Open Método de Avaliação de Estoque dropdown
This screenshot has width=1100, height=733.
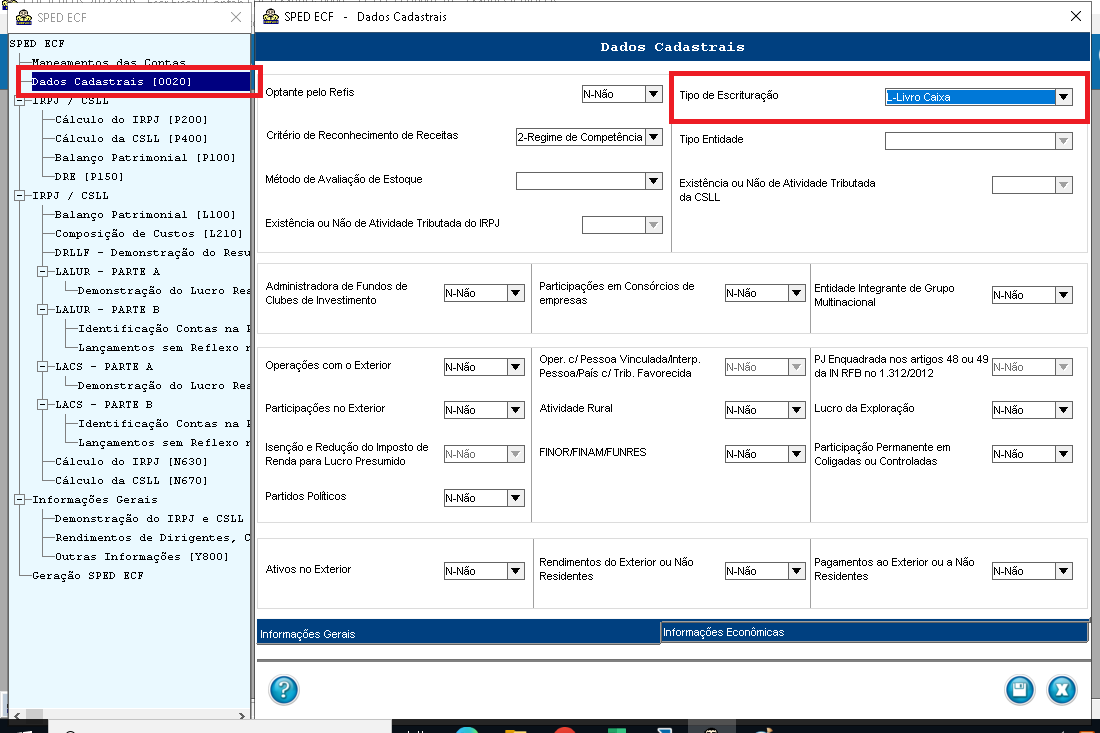[654, 181]
